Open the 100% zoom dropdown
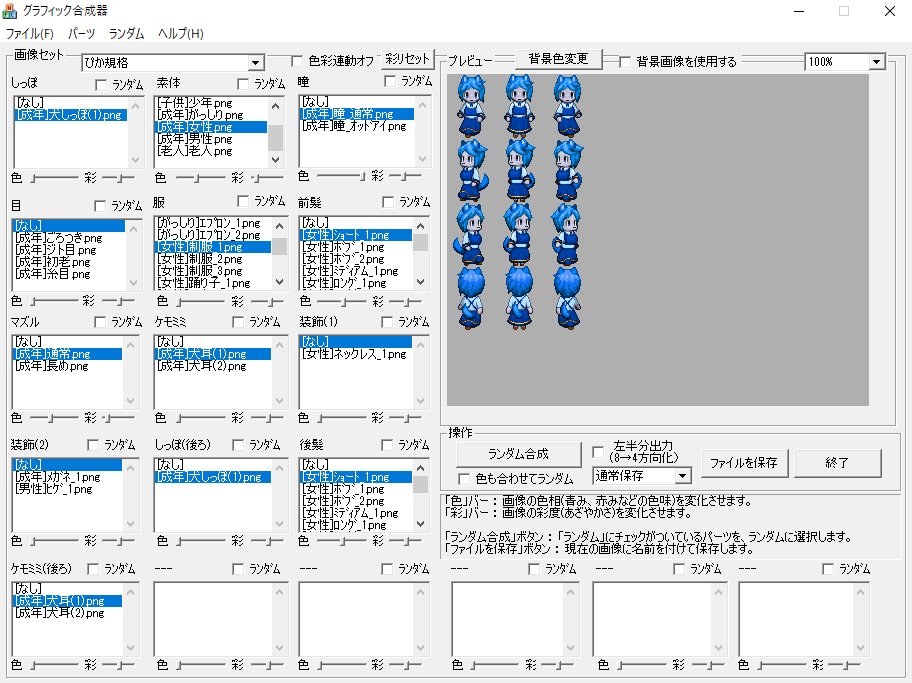This screenshot has width=912, height=683. coord(877,62)
